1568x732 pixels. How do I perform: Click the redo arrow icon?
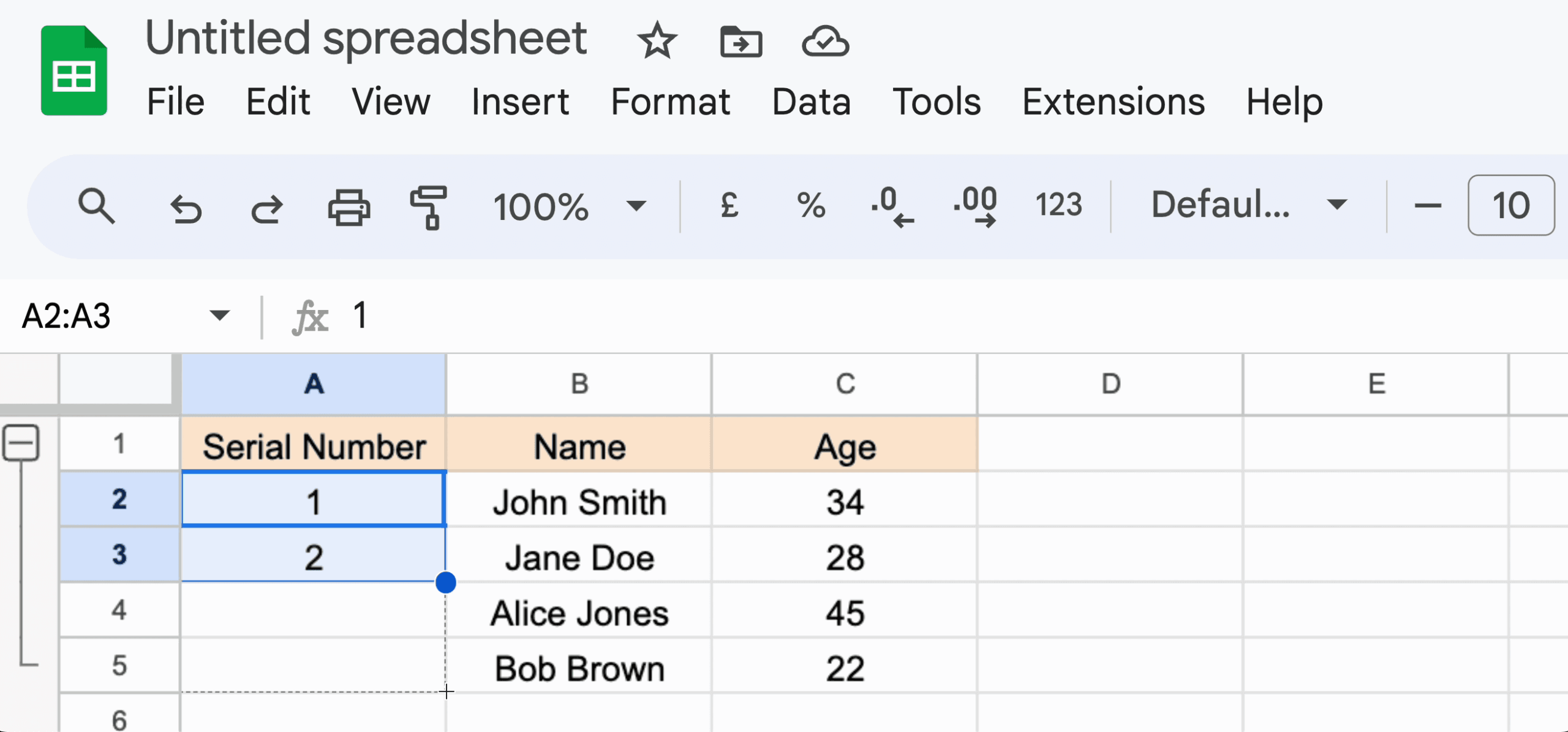(266, 207)
